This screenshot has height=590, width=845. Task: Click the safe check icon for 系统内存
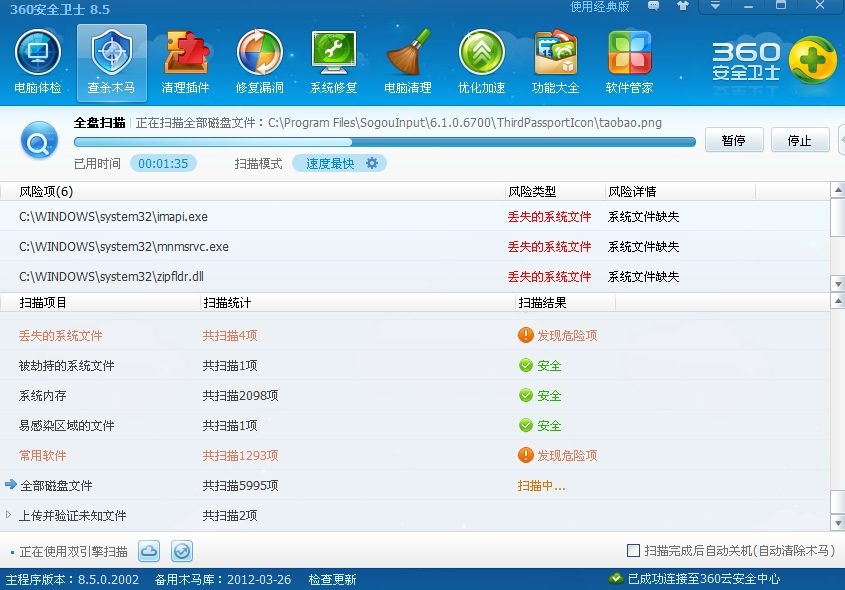pyautogui.click(x=525, y=395)
